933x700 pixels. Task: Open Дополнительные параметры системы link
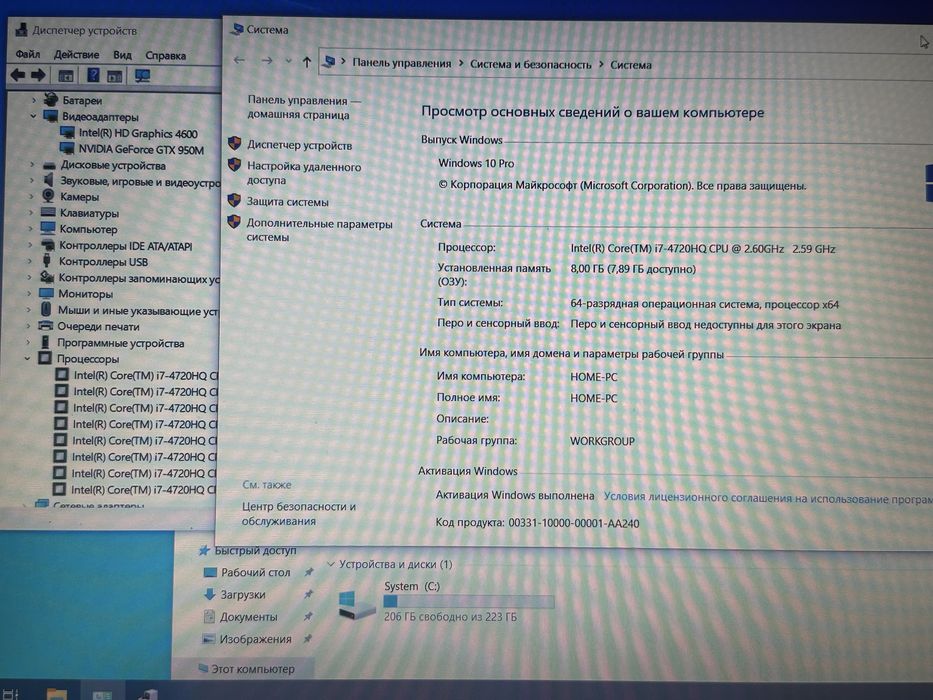click(320, 230)
